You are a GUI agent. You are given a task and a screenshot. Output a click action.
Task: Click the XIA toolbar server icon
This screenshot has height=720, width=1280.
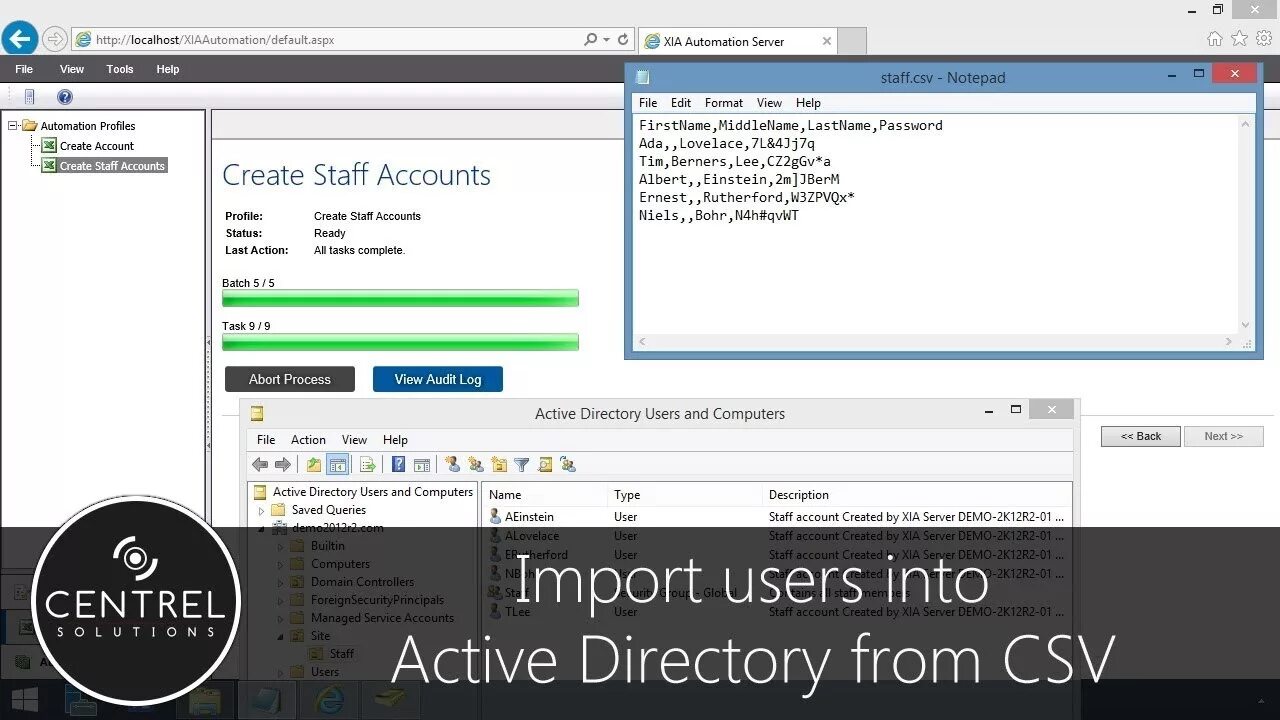coord(29,97)
